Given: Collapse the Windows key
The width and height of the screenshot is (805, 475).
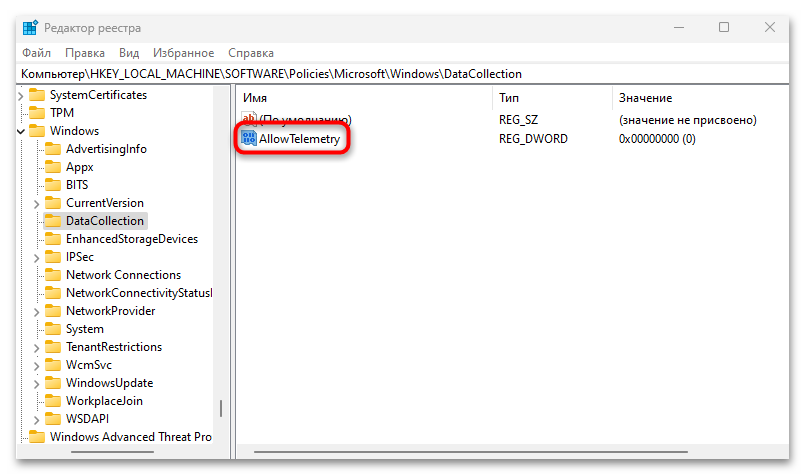Looking at the screenshot, I should (x=21, y=131).
